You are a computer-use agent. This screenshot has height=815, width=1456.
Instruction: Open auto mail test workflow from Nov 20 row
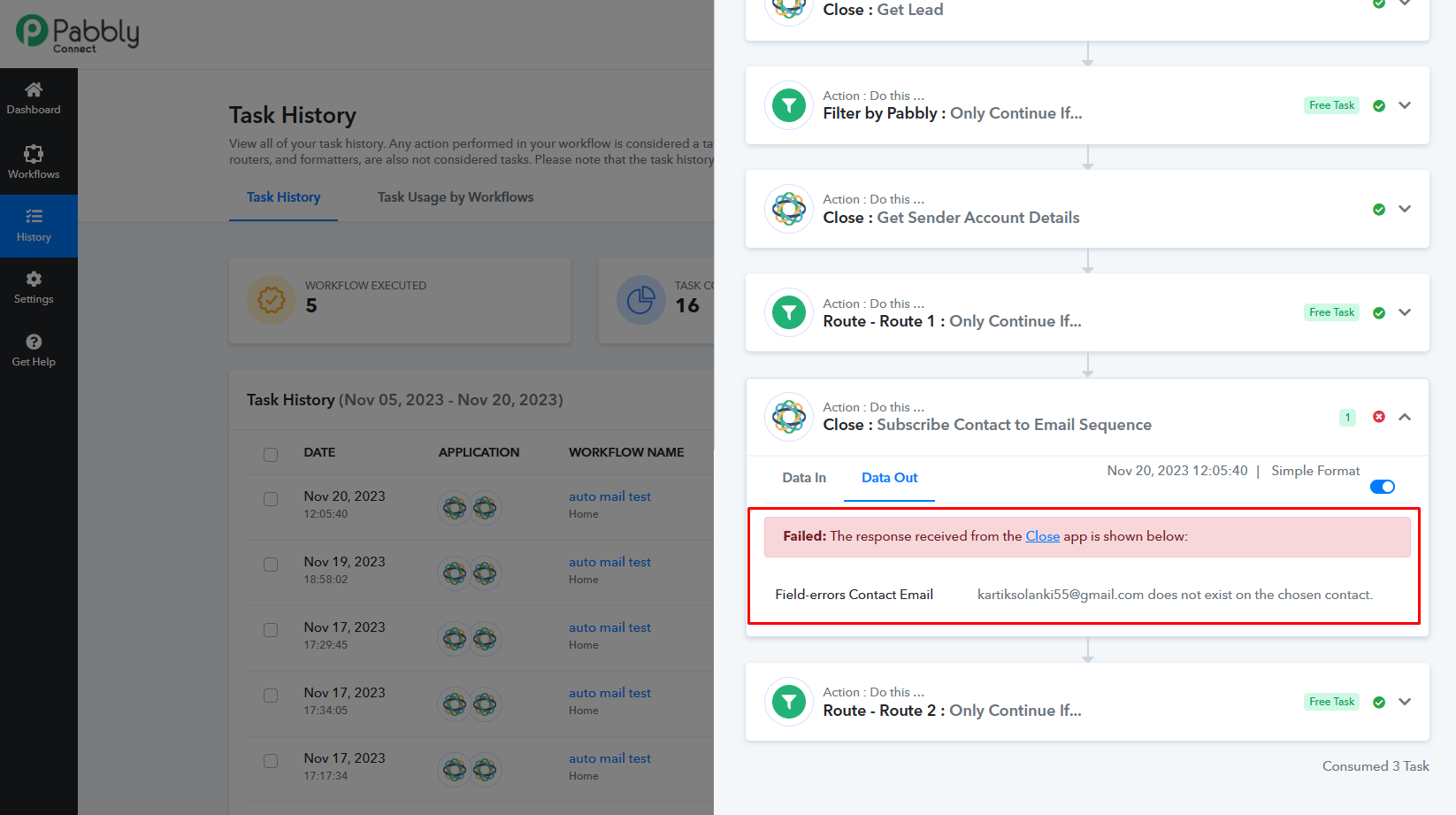[x=609, y=496]
